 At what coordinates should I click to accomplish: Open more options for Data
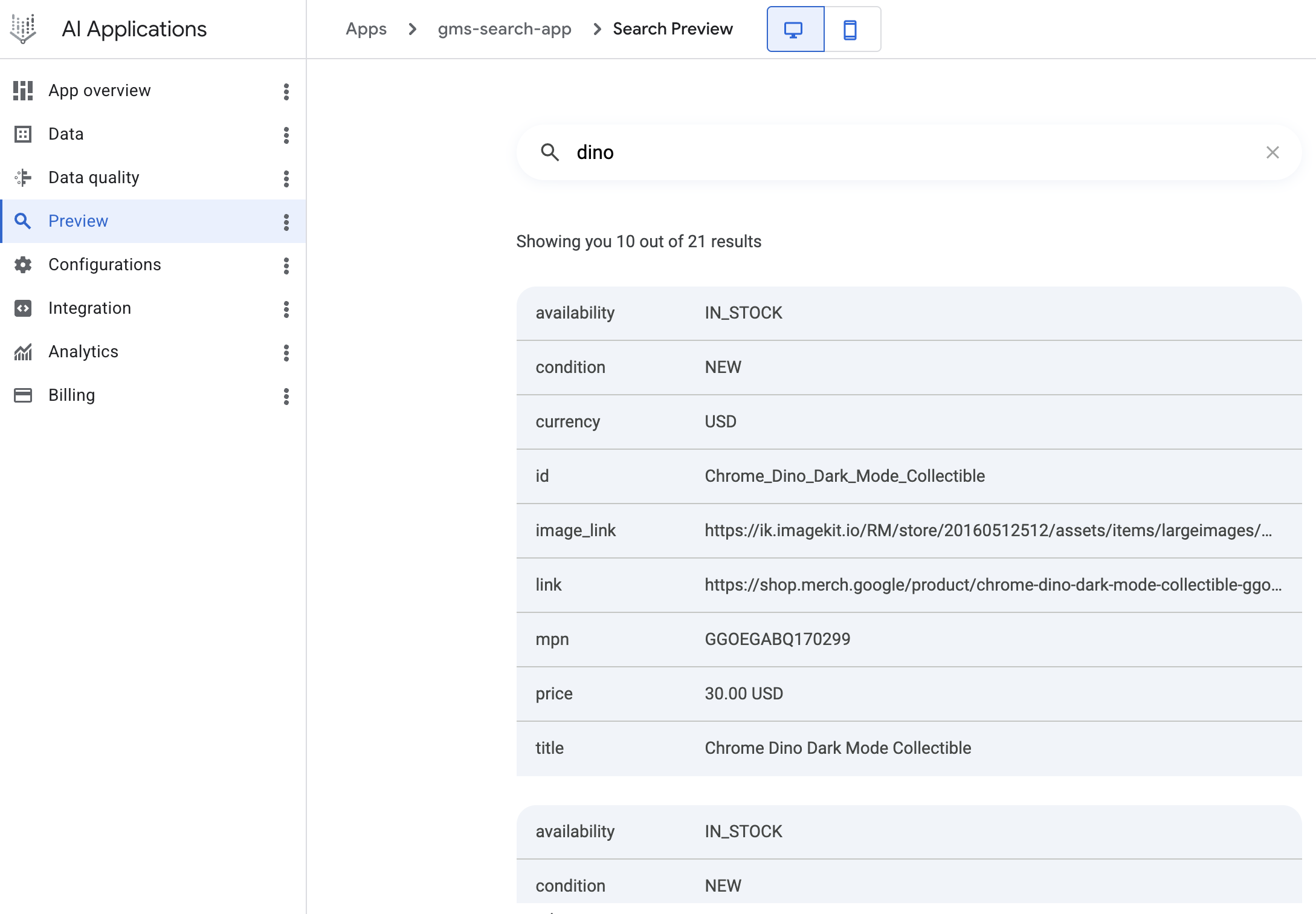click(x=286, y=135)
